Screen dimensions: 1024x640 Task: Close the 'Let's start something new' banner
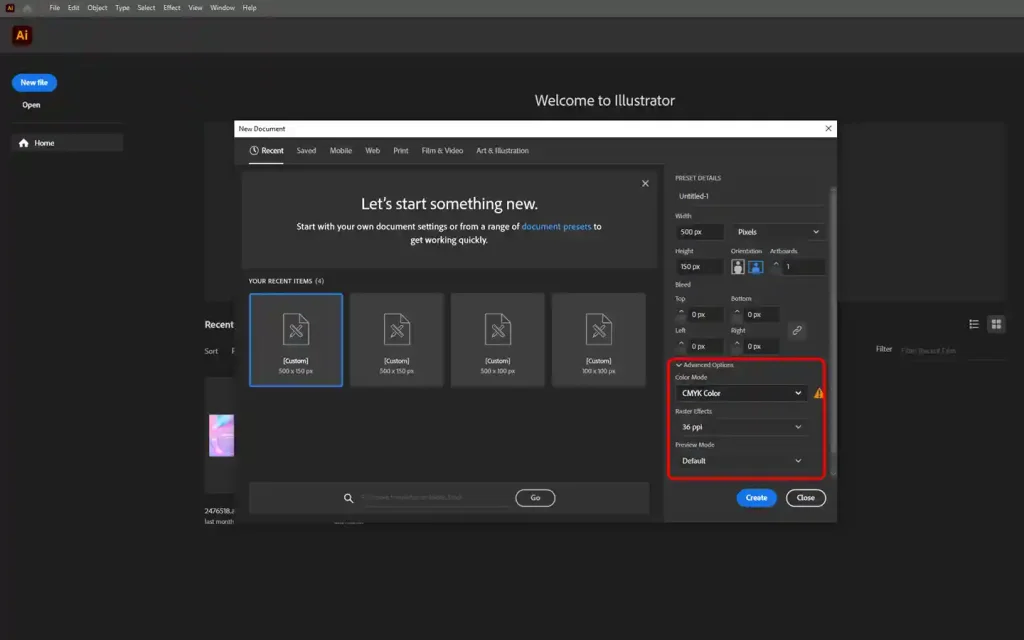coord(645,184)
